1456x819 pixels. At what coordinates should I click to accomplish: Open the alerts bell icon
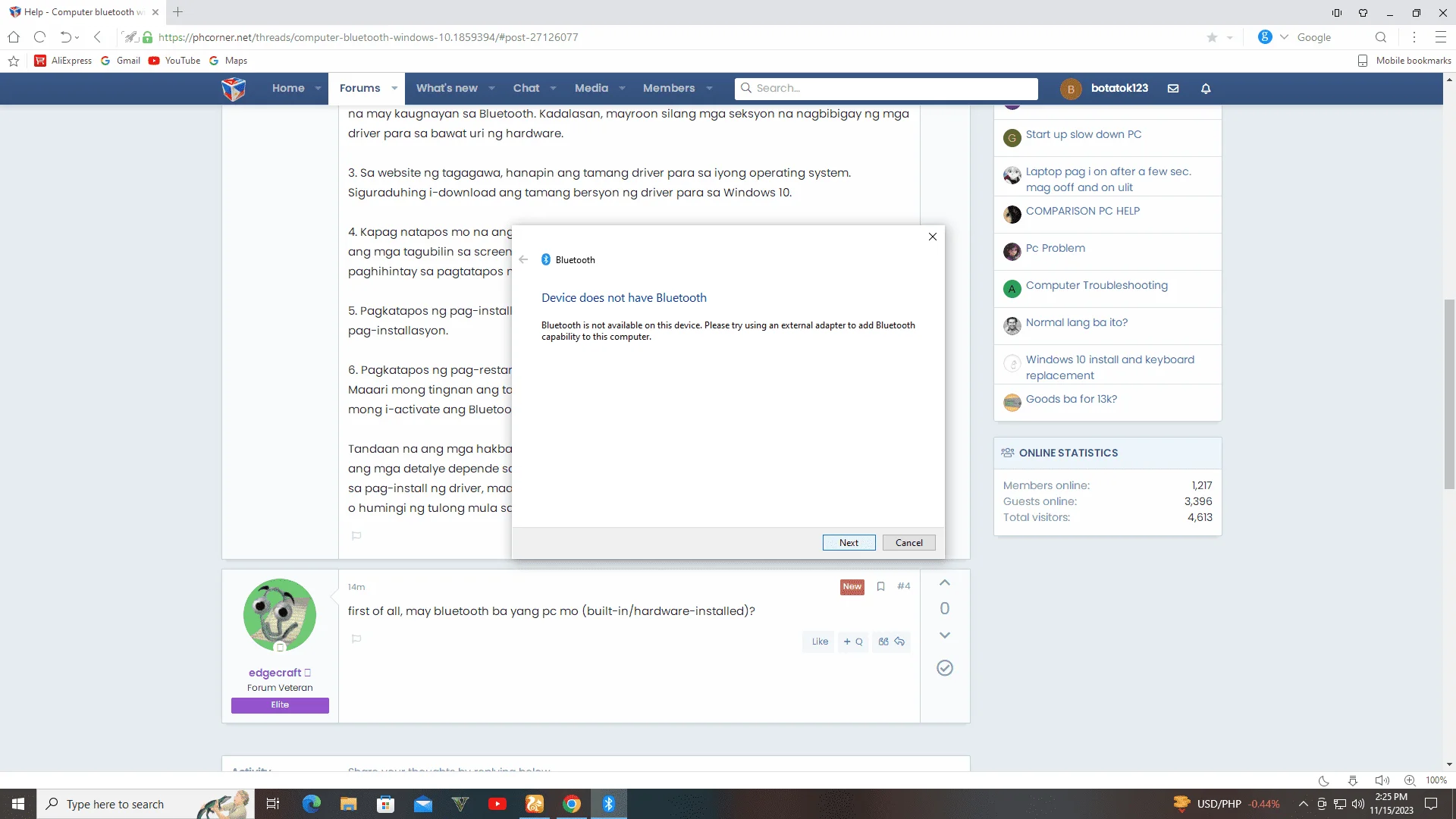pos(1206,89)
